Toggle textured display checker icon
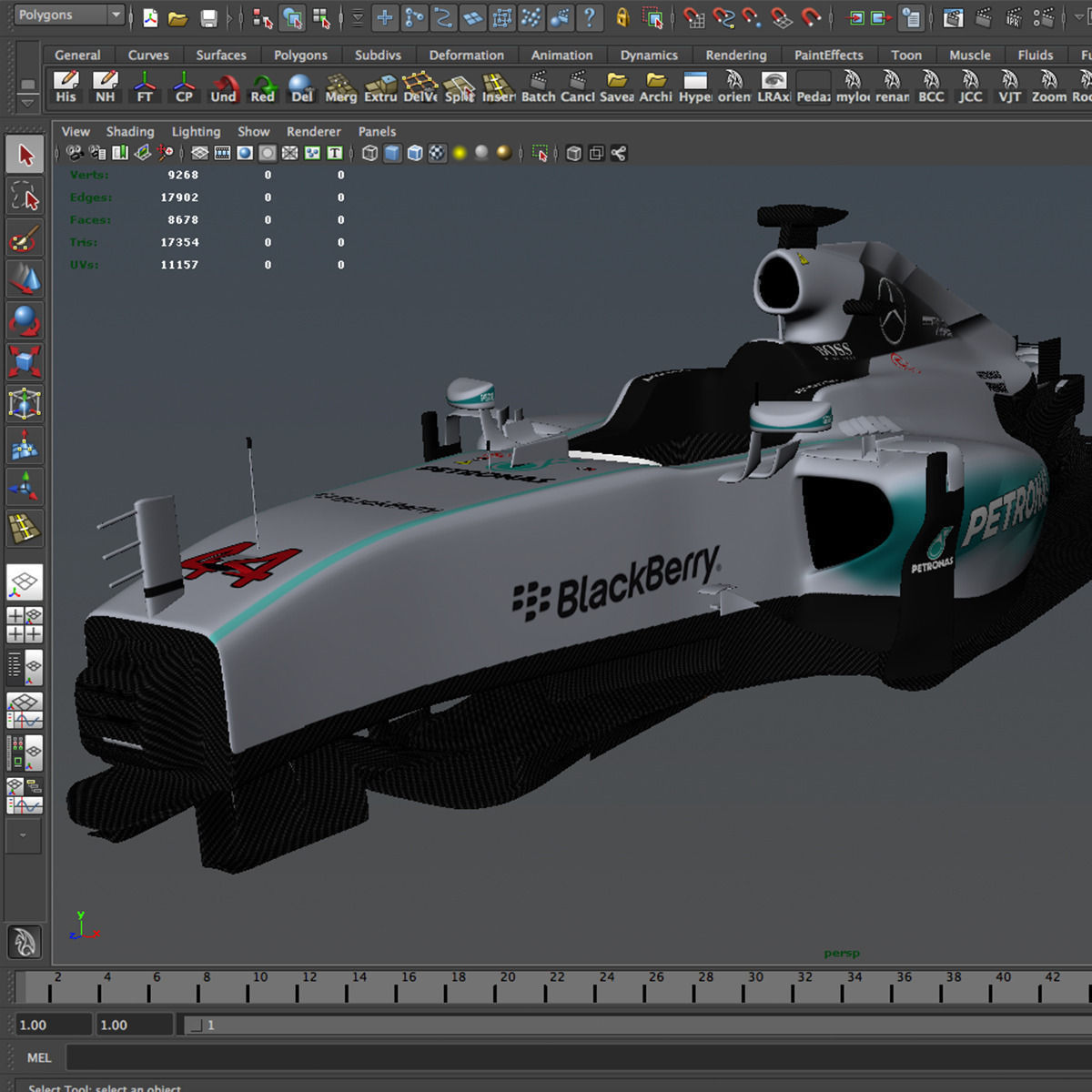1092x1092 pixels. click(437, 153)
